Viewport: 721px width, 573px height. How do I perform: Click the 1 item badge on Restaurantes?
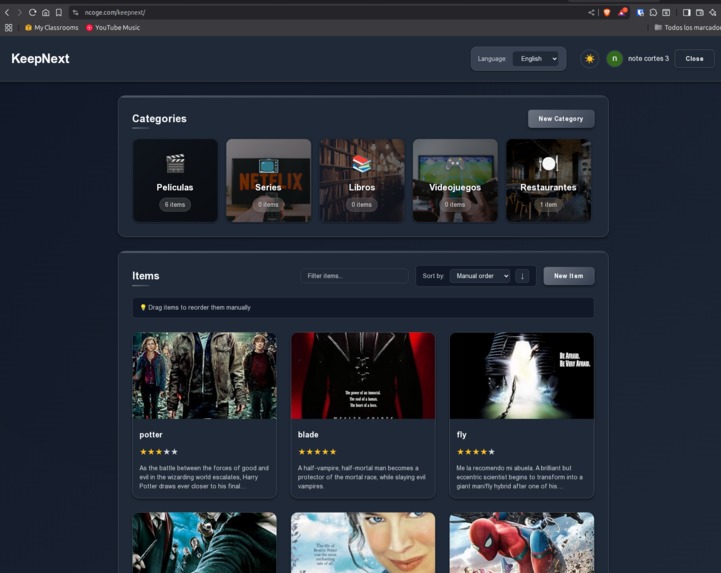(x=549, y=205)
